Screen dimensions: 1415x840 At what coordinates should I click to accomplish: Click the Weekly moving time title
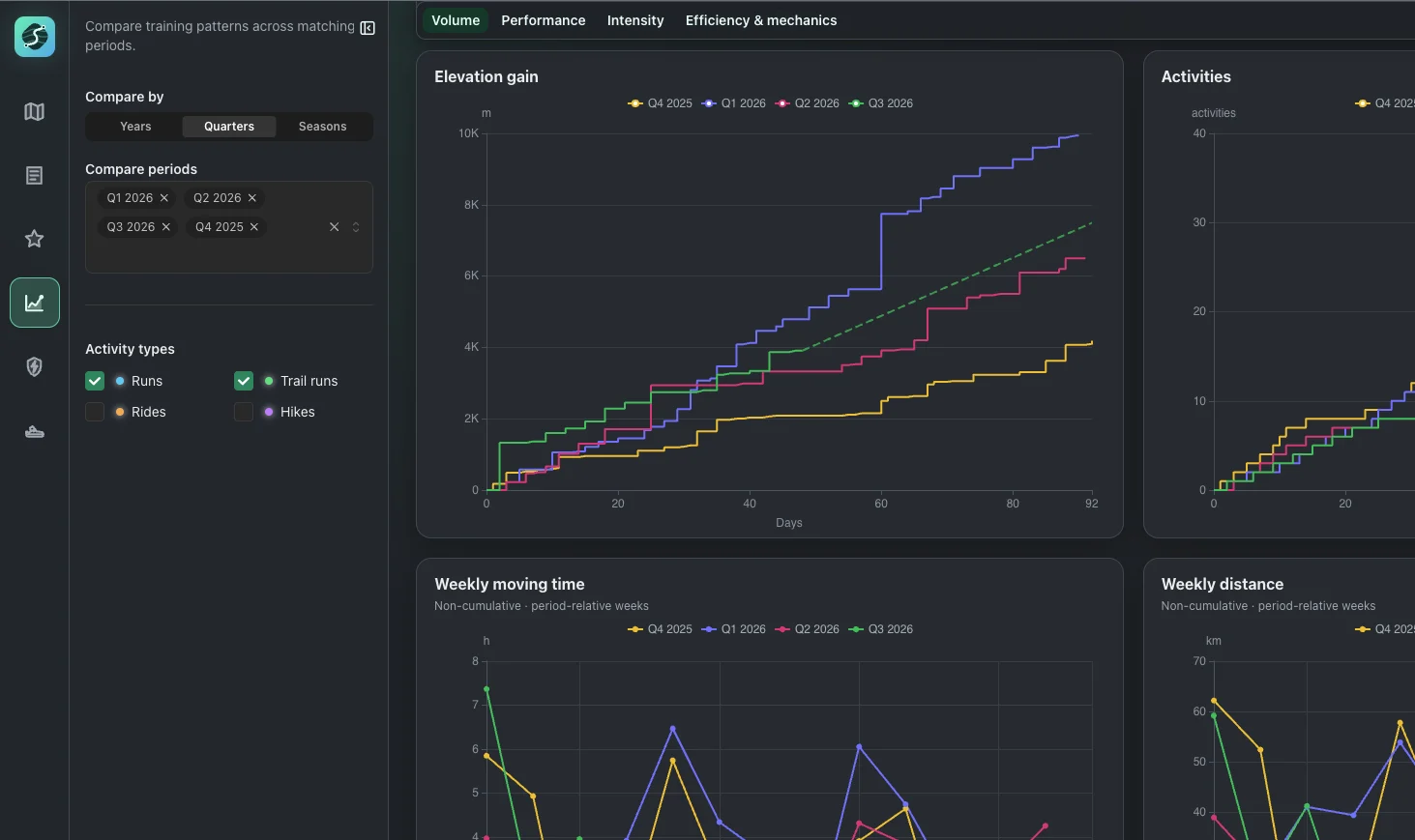click(510, 585)
